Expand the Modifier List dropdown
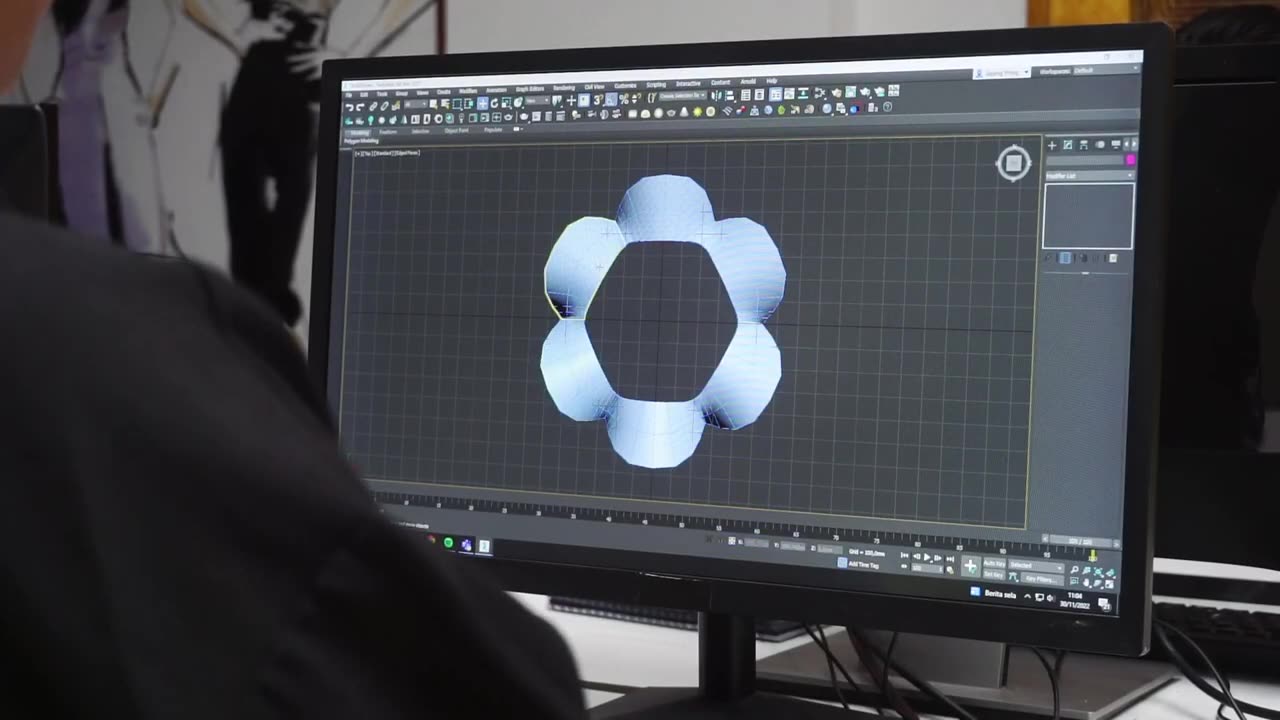 point(1090,175)
